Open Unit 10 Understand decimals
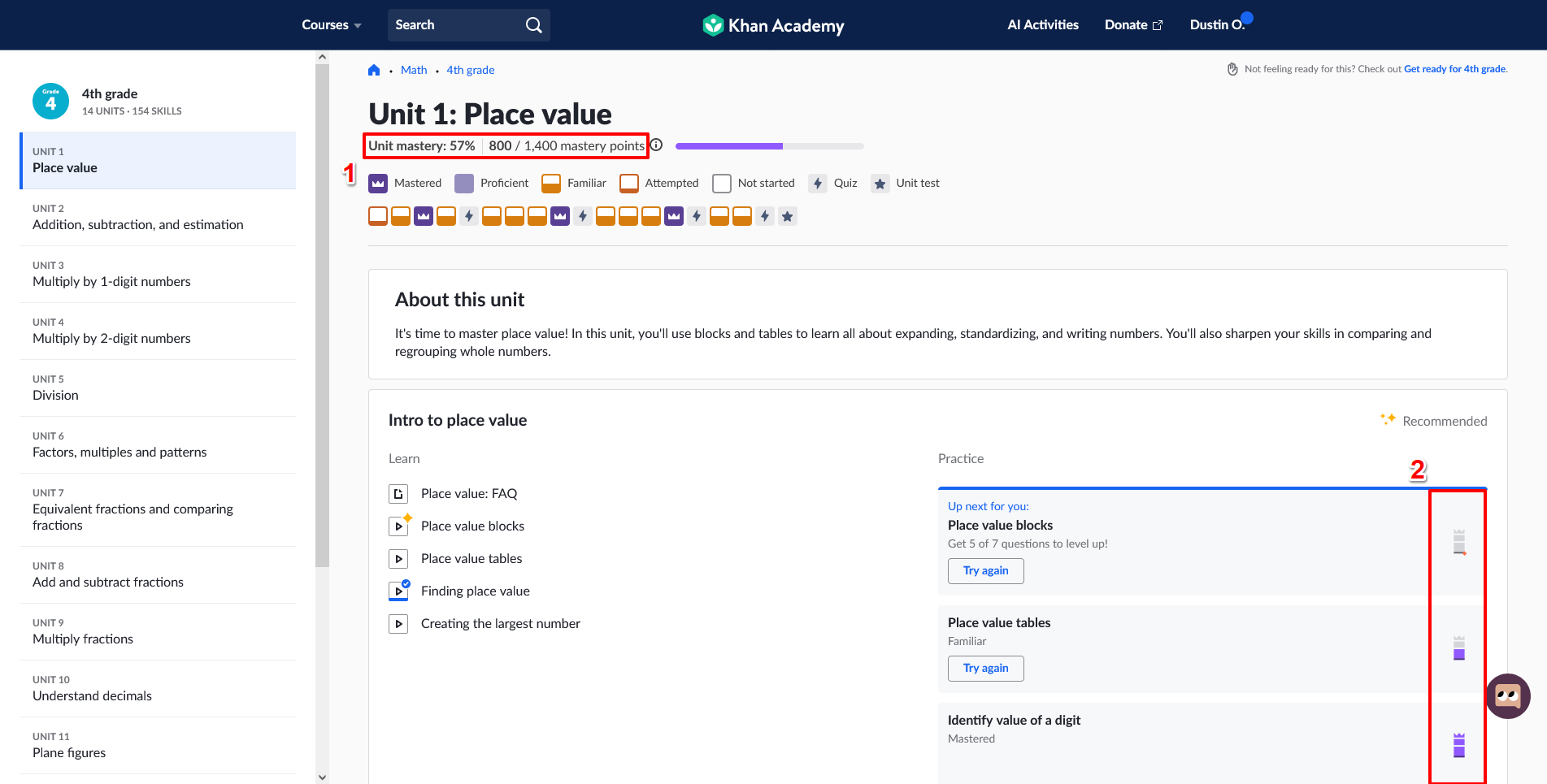The height and width of the screenshot is (784, 1547). pos(159,689)
